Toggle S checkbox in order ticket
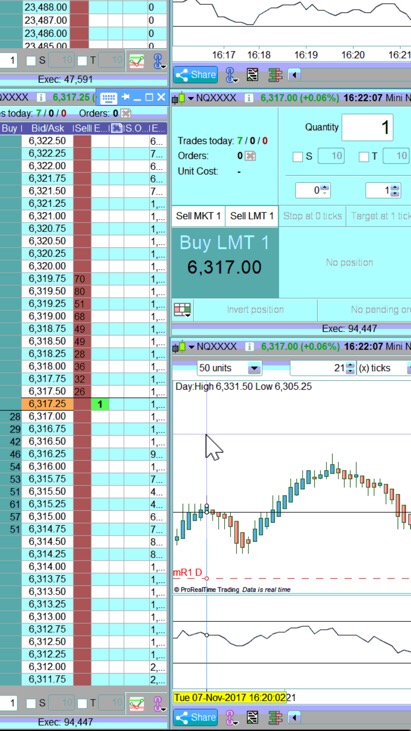Screen dimensions: 411x731 (x=298, y=157)
